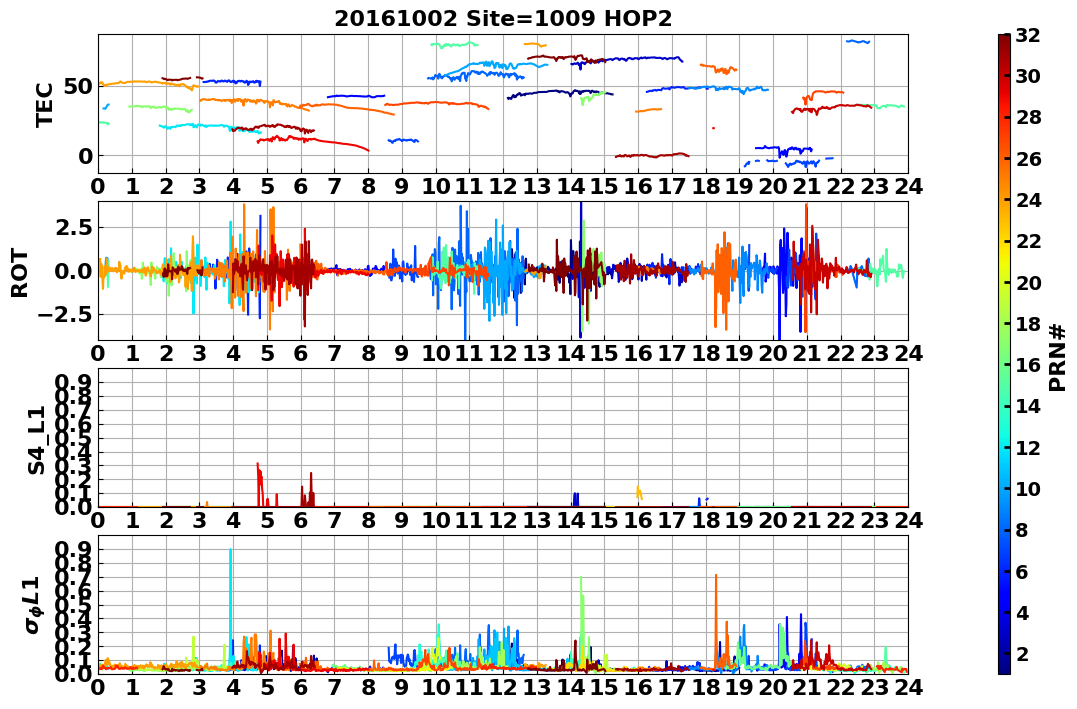Click the PRN# colorbar label

point(1058,357)
